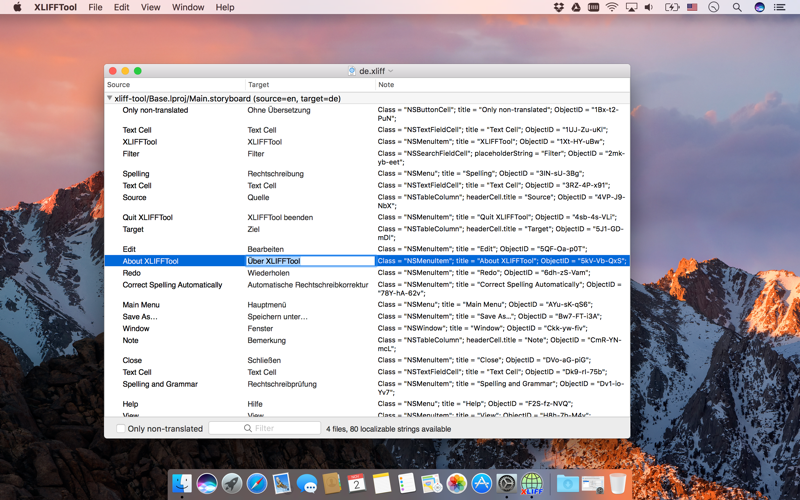Viewport: 800px width, 500px height.
Task: Enable the Only non-translated checkbox
Action: coord(121,429)
